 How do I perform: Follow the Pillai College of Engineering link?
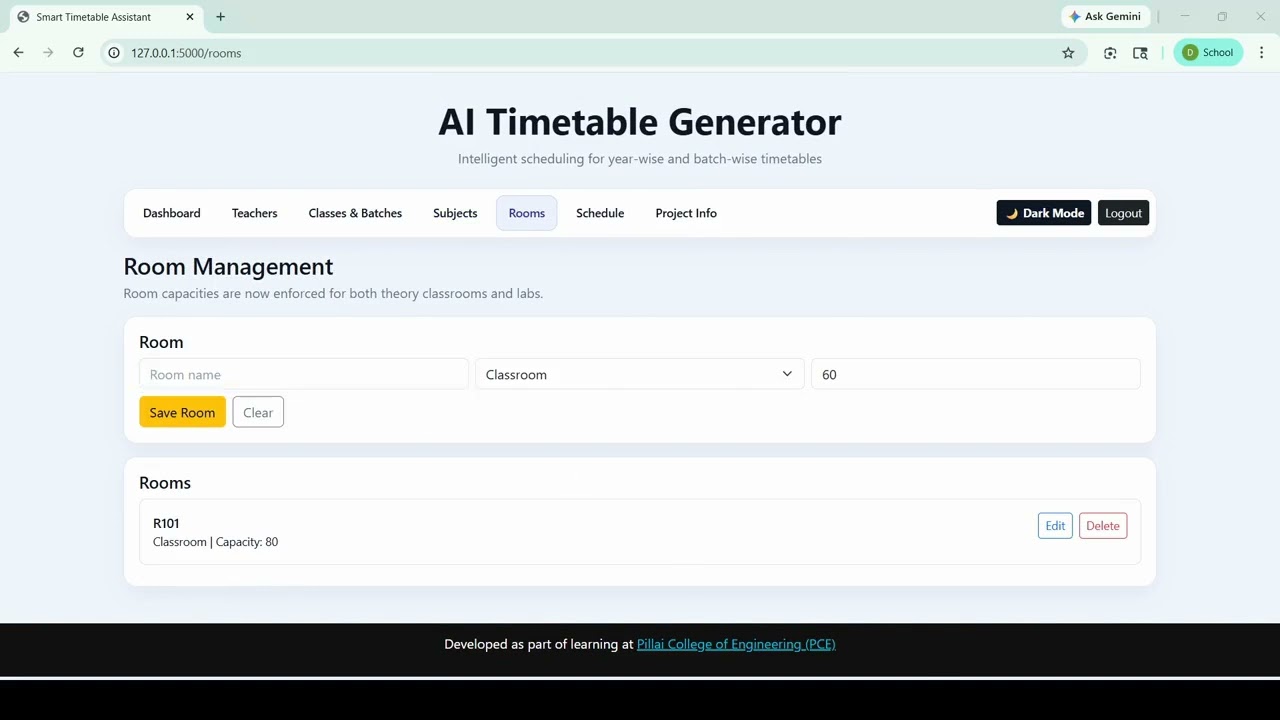coord(736,644)
